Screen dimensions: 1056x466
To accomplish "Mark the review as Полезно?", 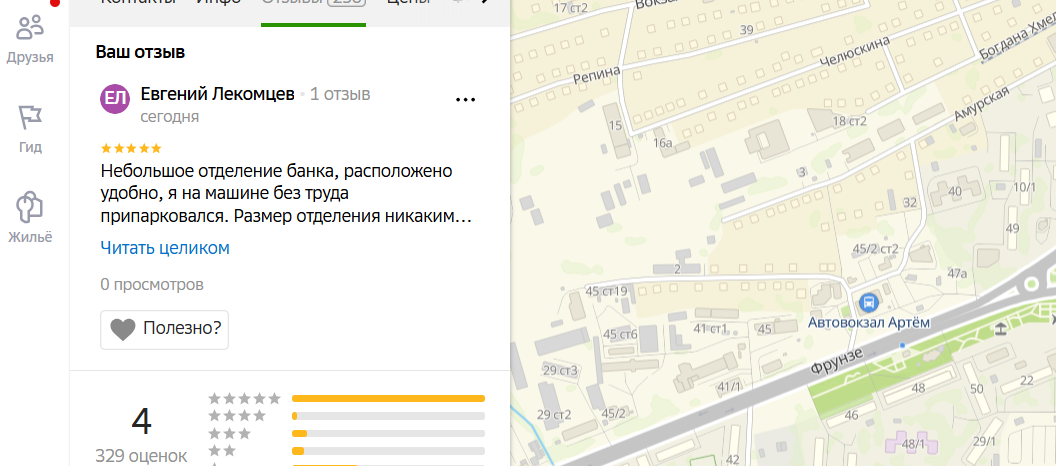I will click(x=164, y=329).
